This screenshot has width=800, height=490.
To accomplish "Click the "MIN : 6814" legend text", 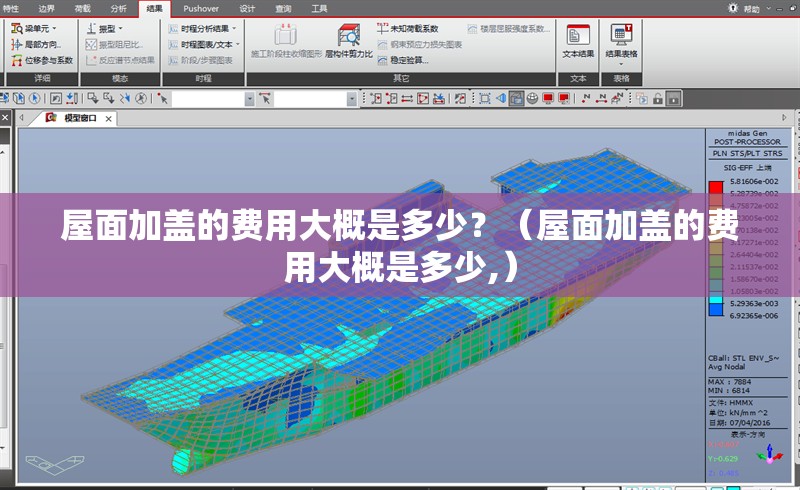I will (x=729, y=390).
